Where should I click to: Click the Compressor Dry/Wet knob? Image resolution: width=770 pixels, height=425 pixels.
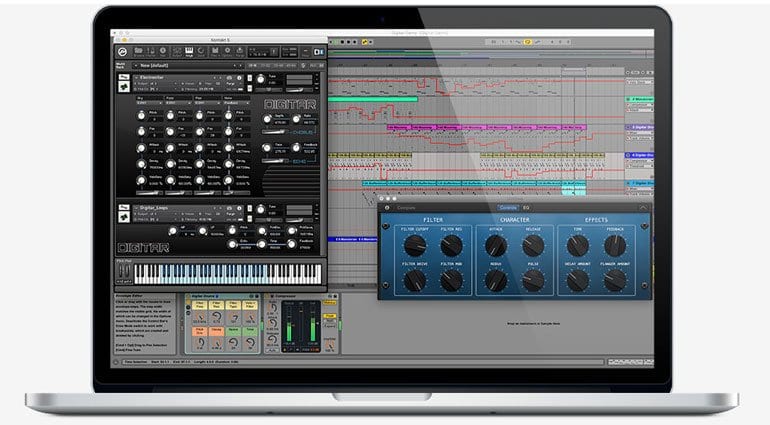[330, 346]
